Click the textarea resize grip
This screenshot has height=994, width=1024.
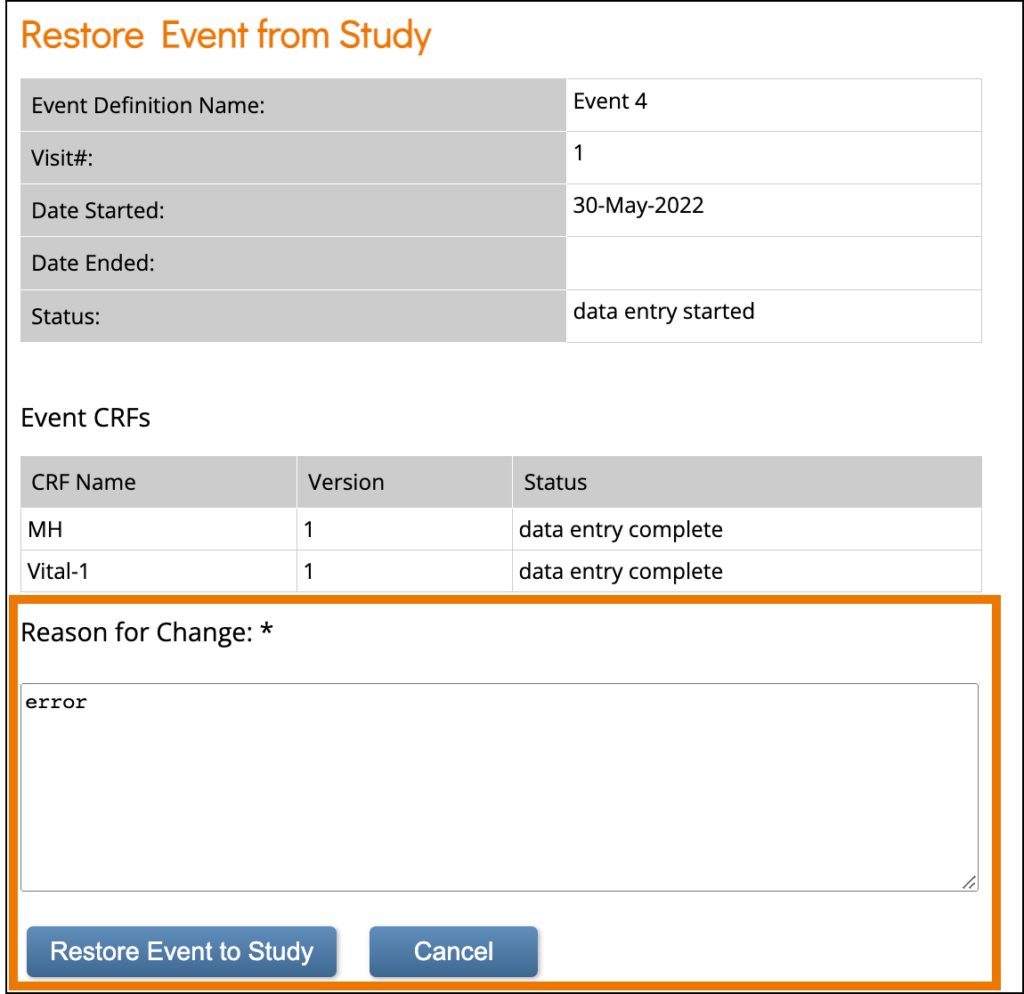(x=968, y=882)
